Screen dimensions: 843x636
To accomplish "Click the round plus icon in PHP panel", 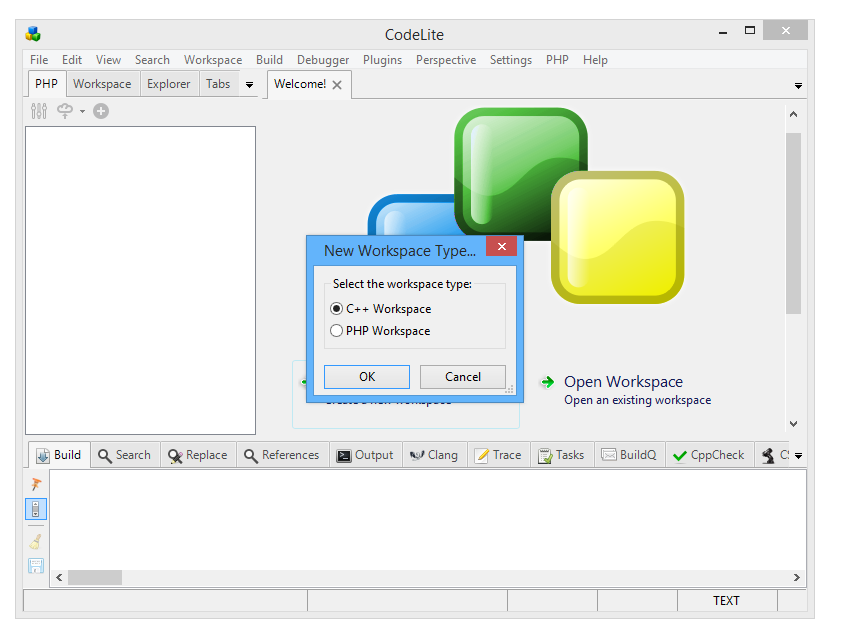I will 101,111.
